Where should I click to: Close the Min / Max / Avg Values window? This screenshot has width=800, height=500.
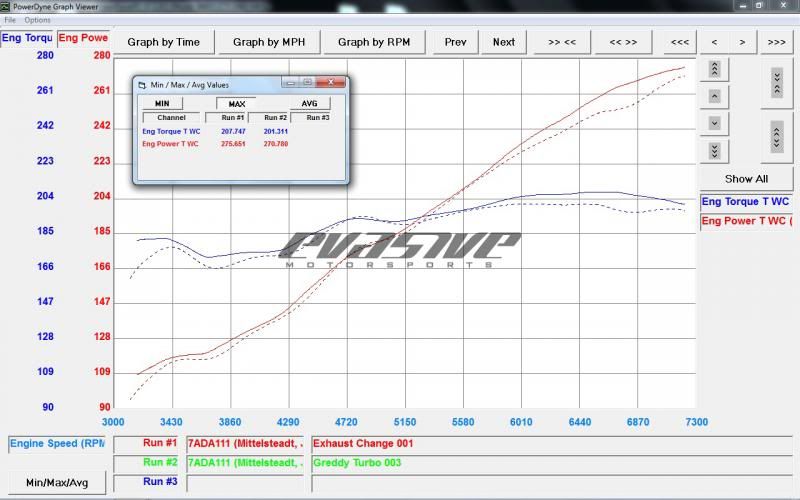pyautogui.click(x=331, y=82)
